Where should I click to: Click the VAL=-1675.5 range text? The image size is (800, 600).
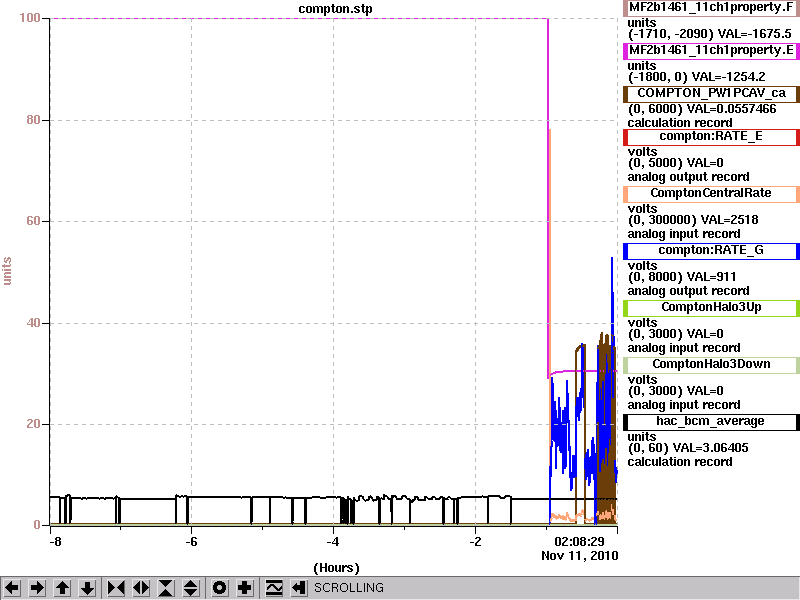point(754,34)
